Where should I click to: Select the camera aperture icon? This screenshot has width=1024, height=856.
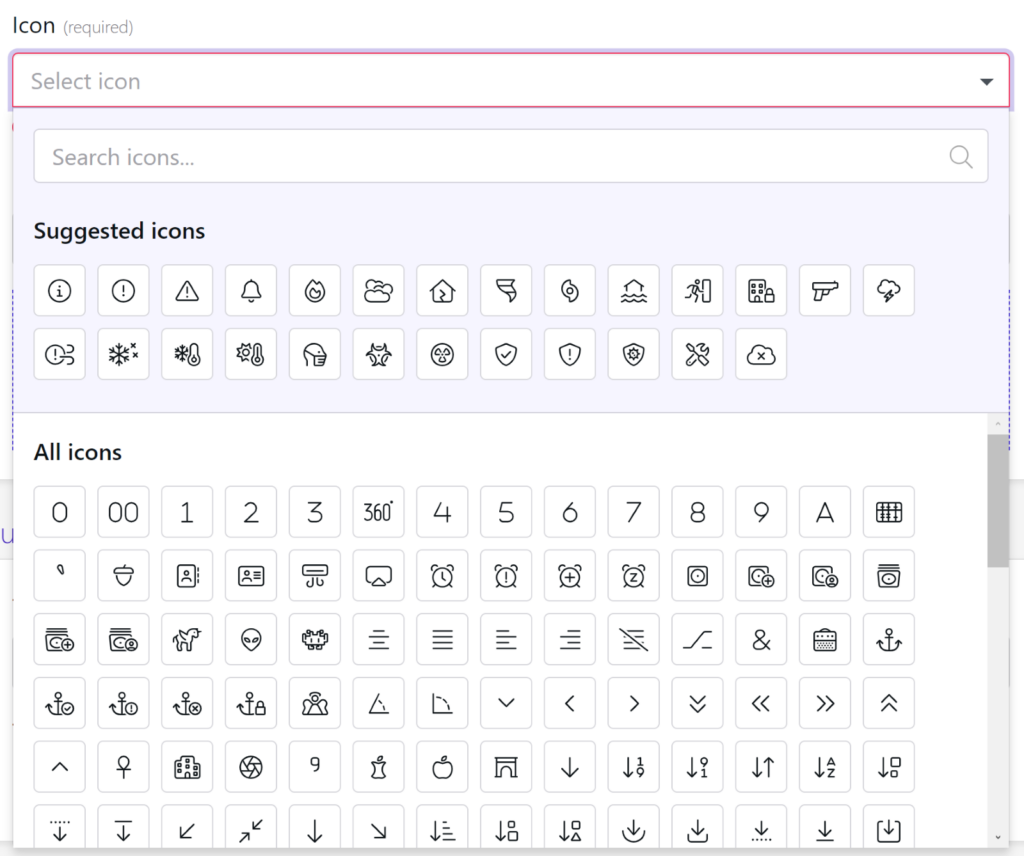click(x=251, y=767)
